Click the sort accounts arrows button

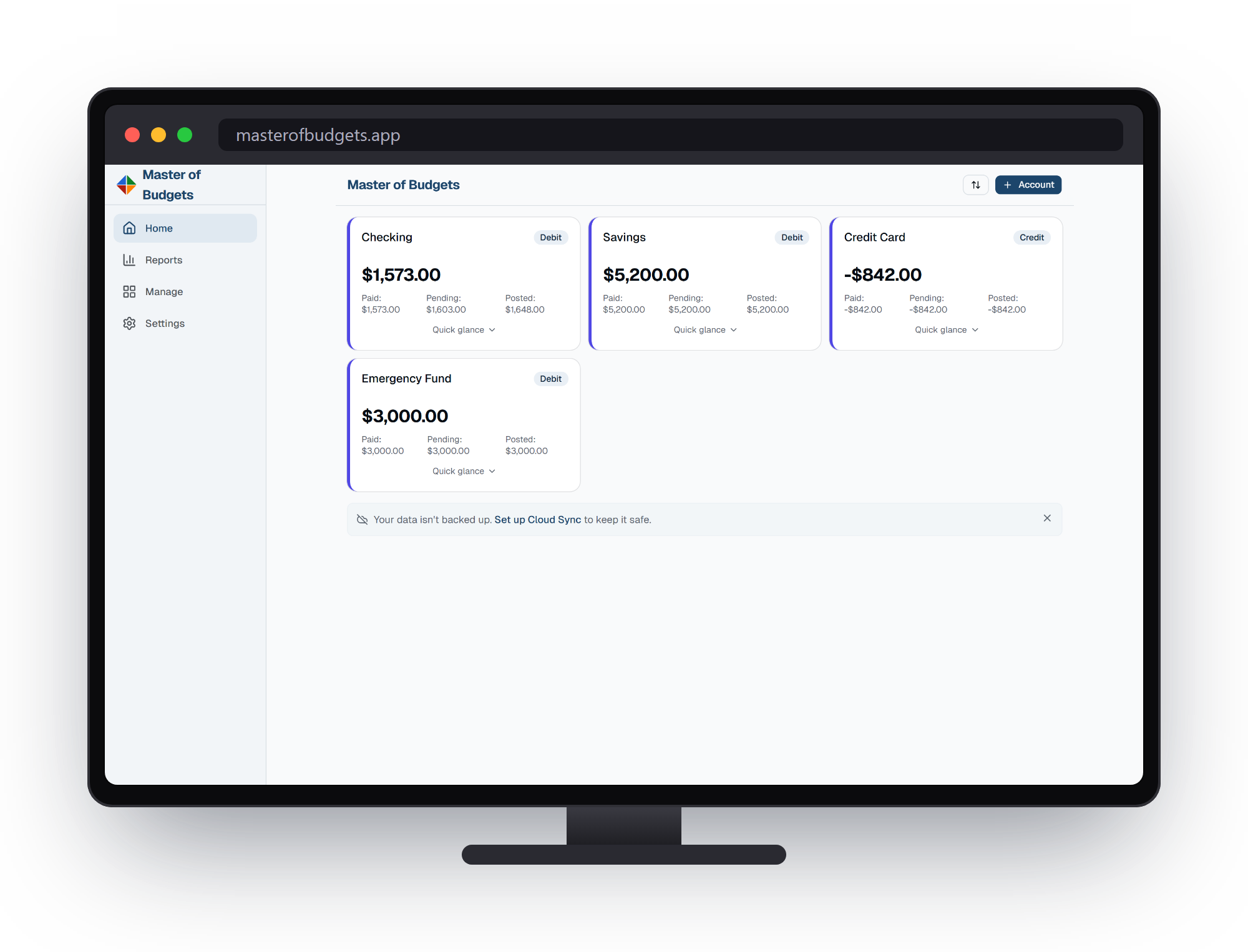(x=976, y=185)
